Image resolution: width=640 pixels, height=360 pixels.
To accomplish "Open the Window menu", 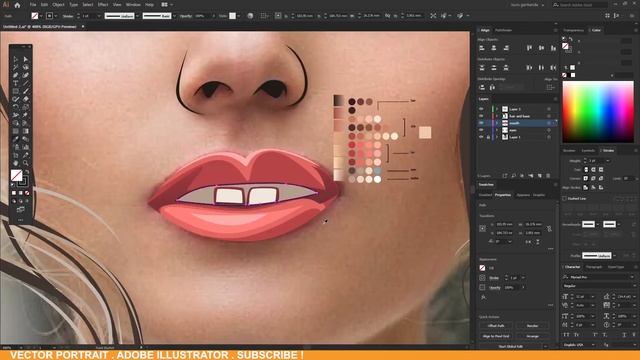I will click(x=133, y=5).
